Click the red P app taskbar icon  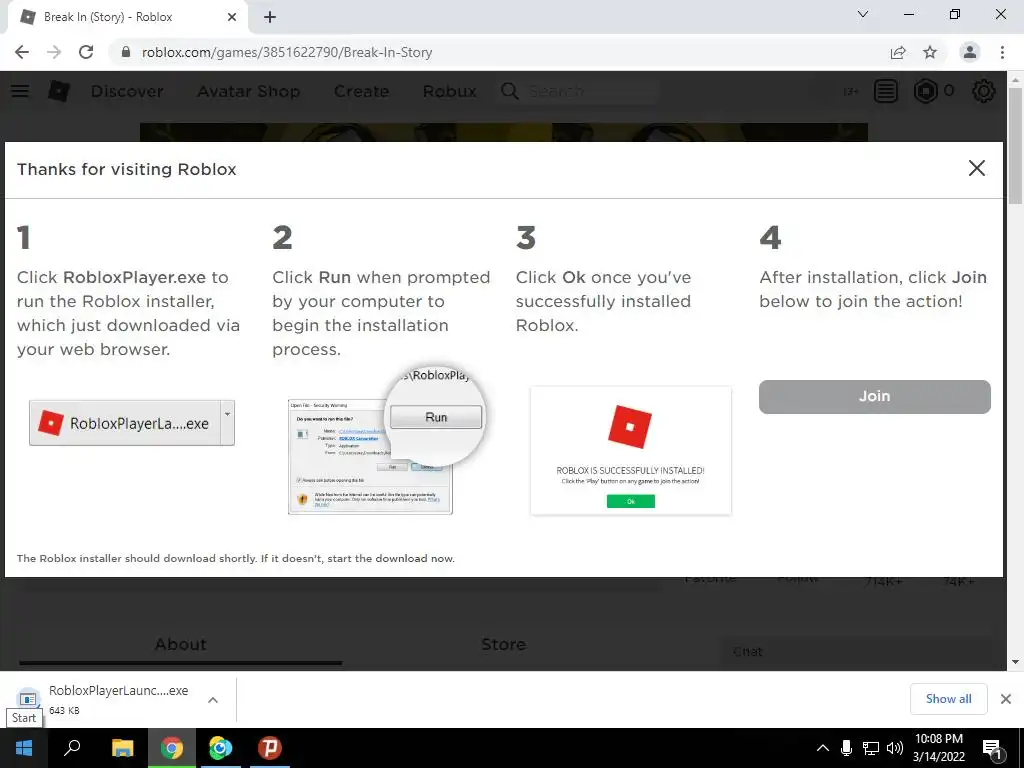pyautogui.click(x=269, y=748)
